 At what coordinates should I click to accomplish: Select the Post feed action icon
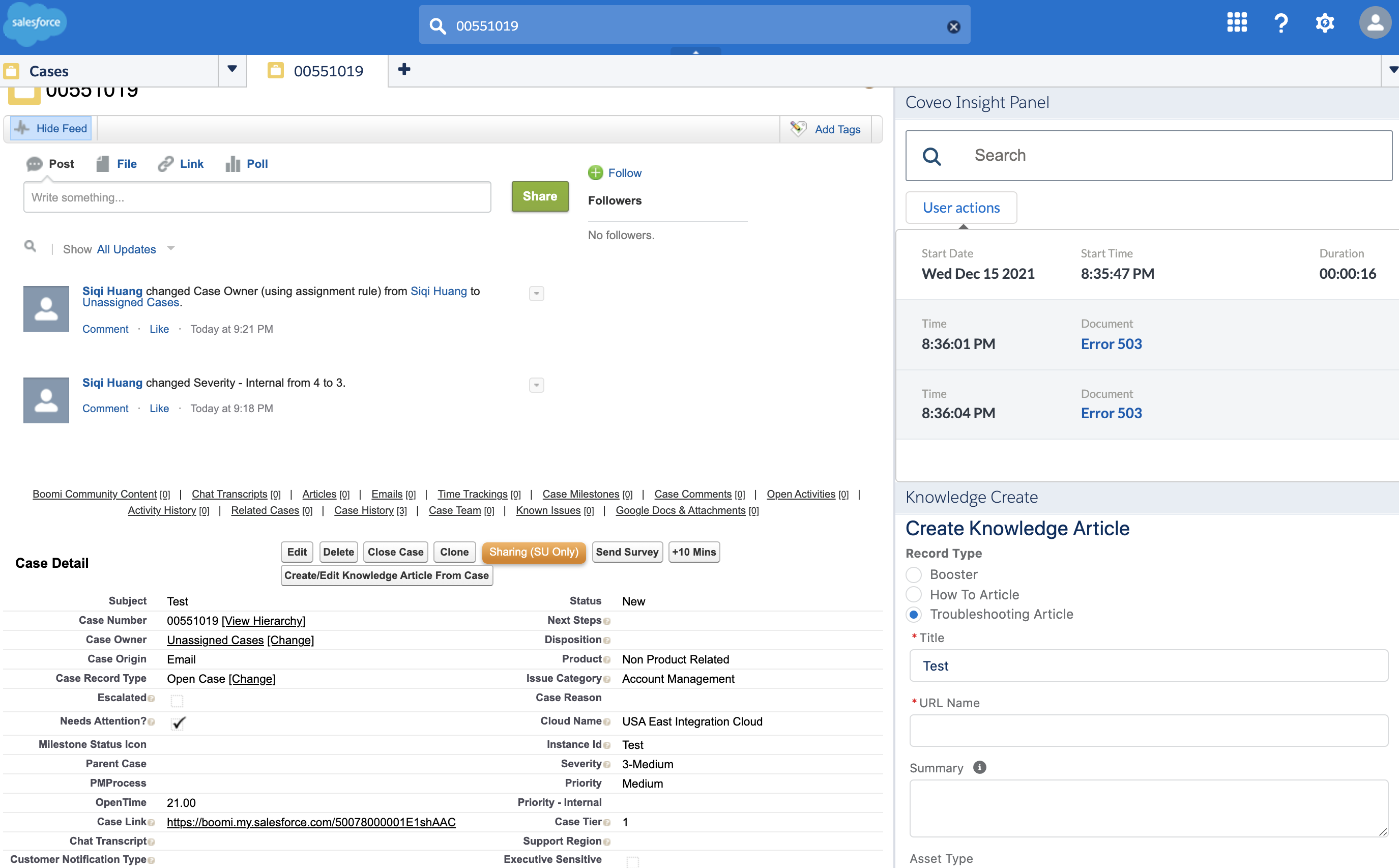[35, 164]
